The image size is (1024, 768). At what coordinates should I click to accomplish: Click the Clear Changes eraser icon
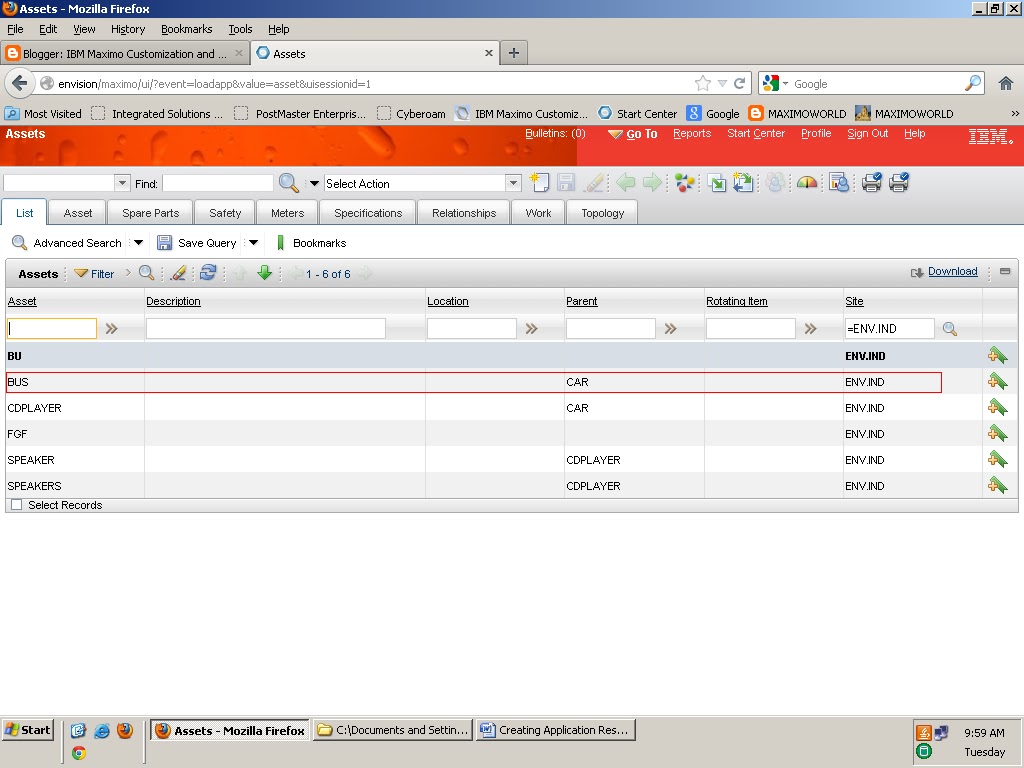click(594, 182)
